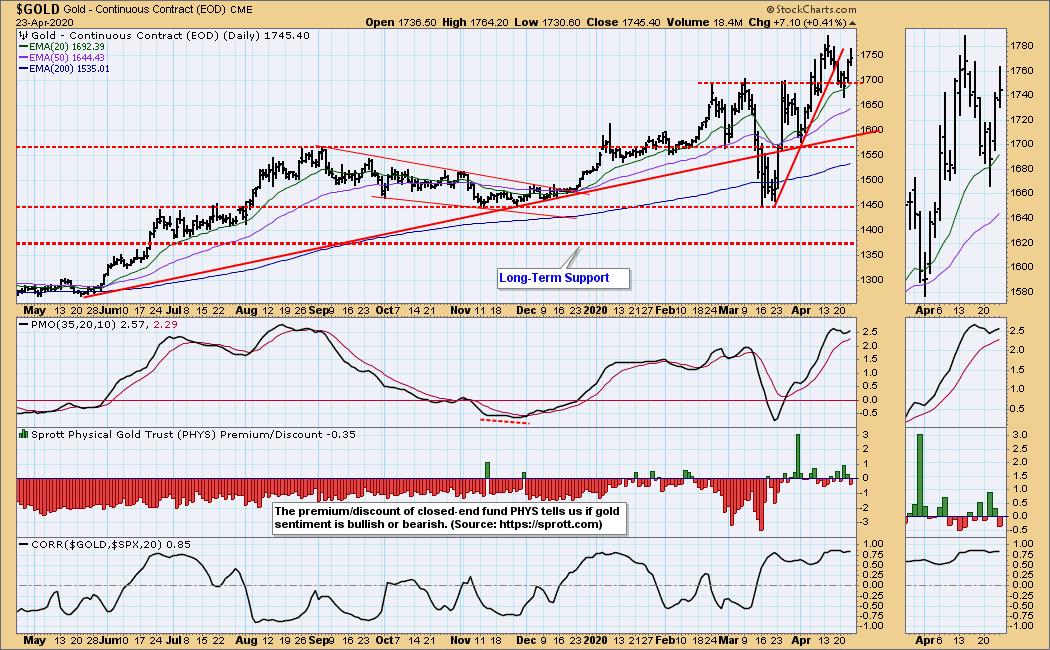Viewport: 1050px width, 650px height.
Task: Click the PHYS premium/discount sentiment note box
Action: click(x=449, y=518)
